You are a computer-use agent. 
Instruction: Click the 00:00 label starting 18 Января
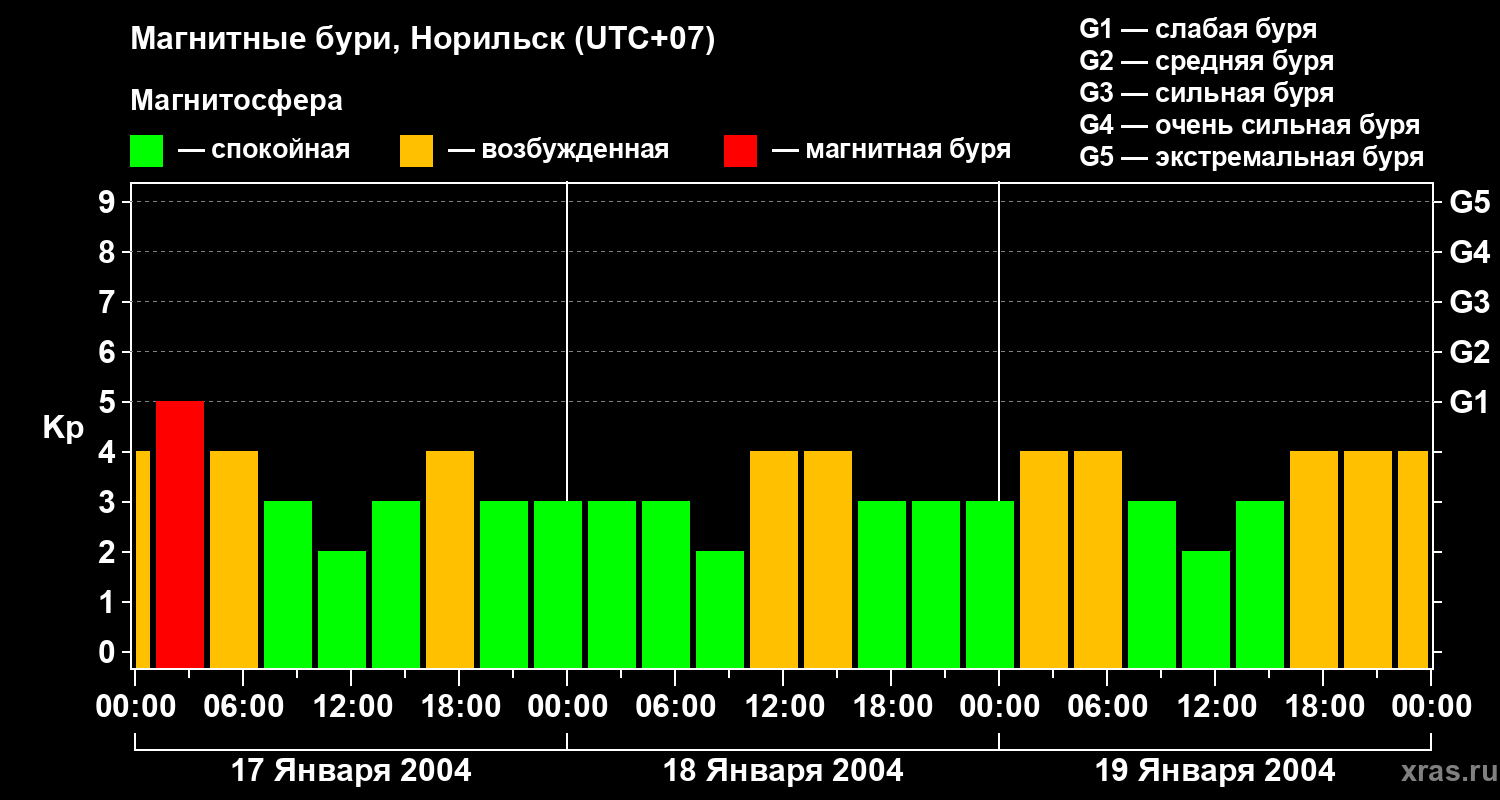[567, 707]
